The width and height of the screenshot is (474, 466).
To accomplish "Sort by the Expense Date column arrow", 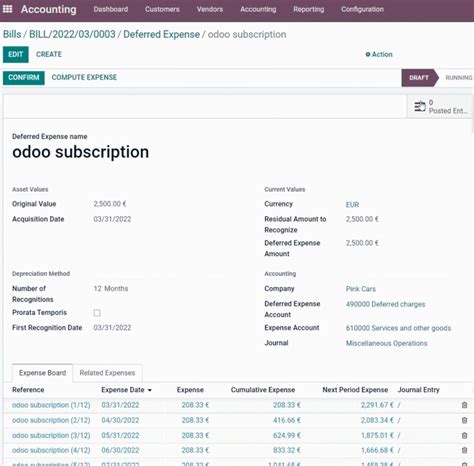I will pyautogui.click(x=150, y=390).
